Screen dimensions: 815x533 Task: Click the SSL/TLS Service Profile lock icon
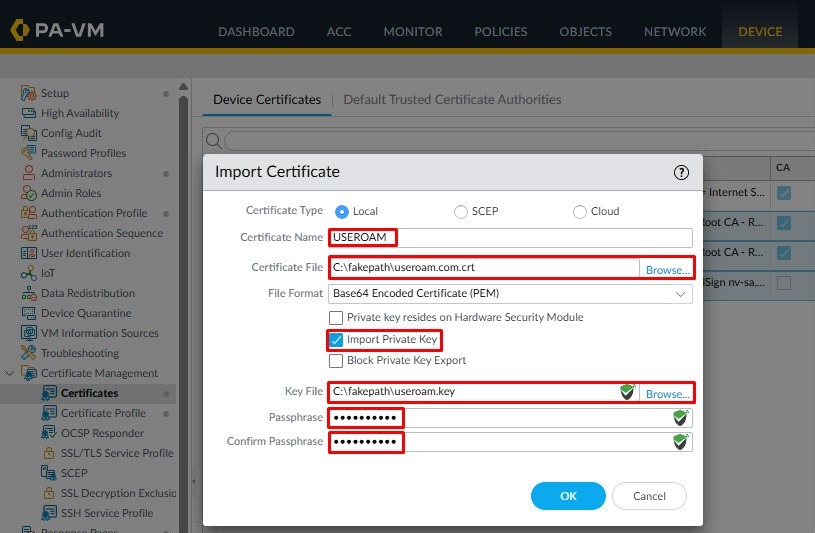click(49, 453)
